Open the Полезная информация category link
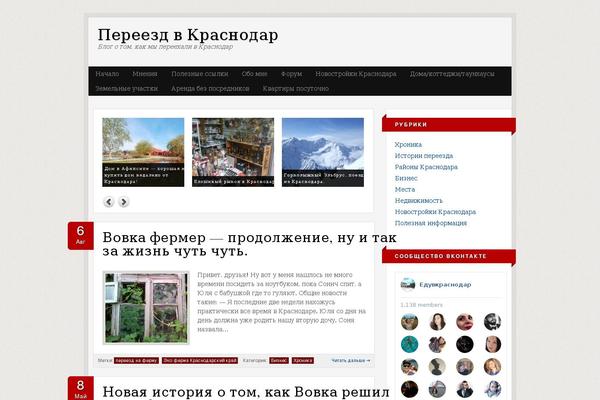600x400 pixels. [431, 223]
